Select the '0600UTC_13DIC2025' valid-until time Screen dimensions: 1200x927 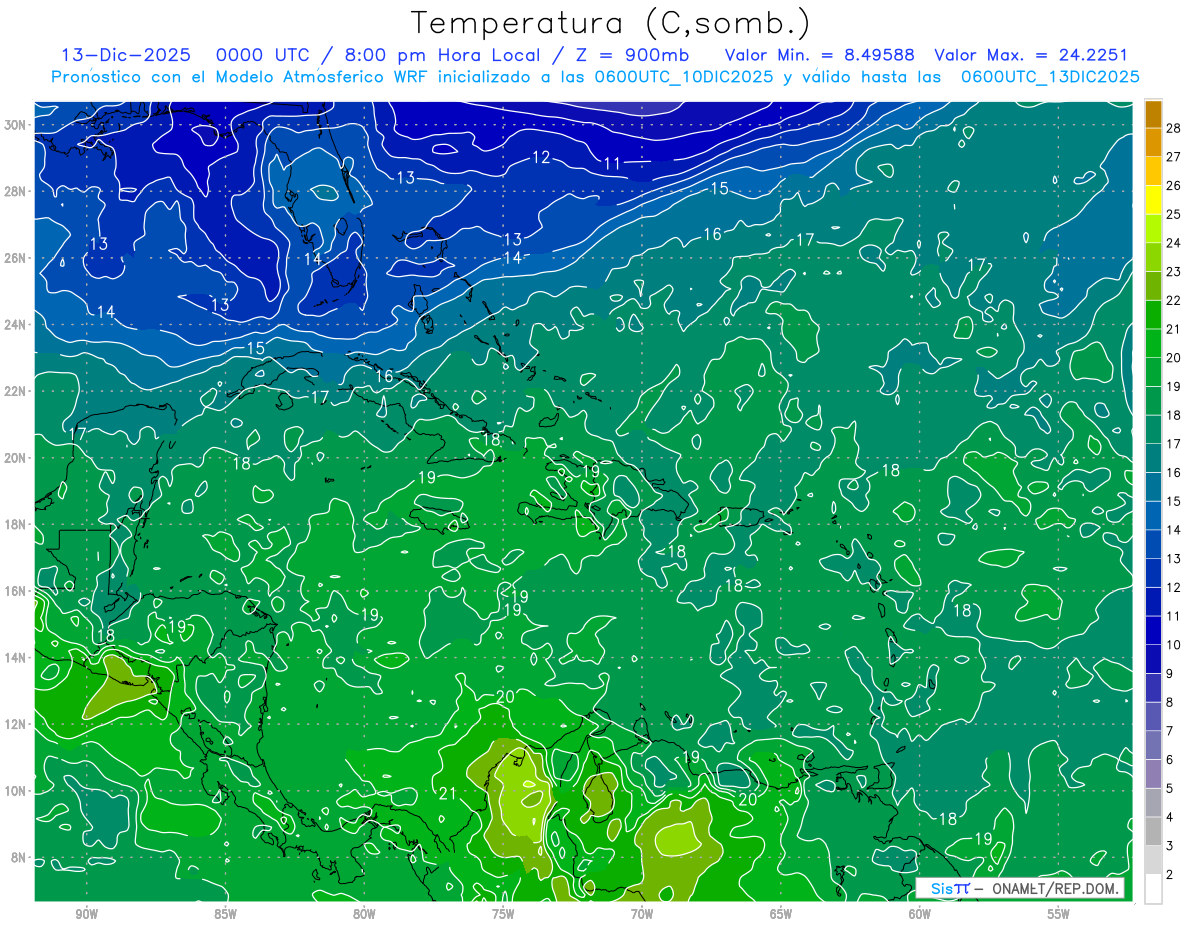[x=1050, y=77]
